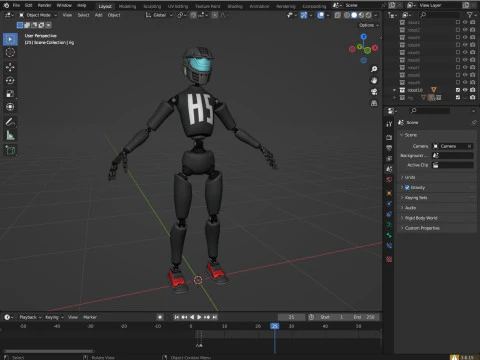Toggle the camera view icon in viewport
Viewport: 480px width, 360px height.
(374, 92)
